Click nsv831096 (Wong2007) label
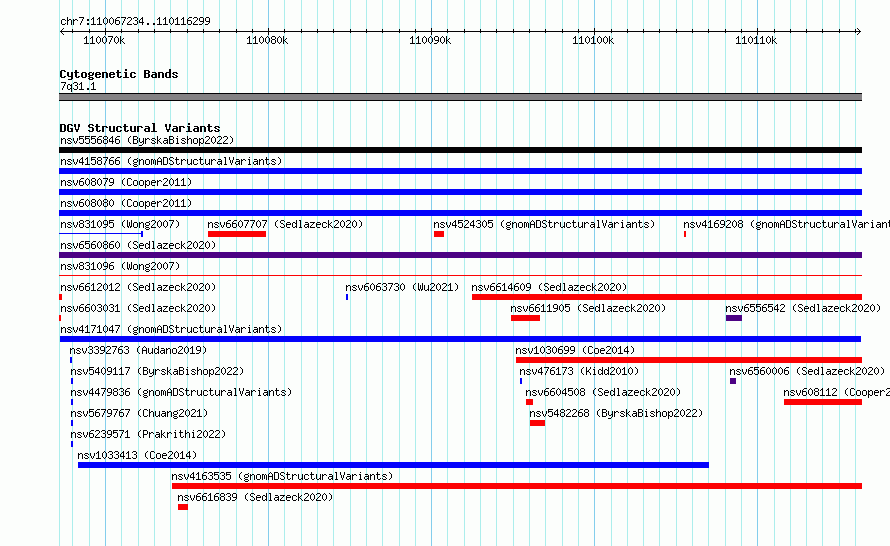 point(120,266)
